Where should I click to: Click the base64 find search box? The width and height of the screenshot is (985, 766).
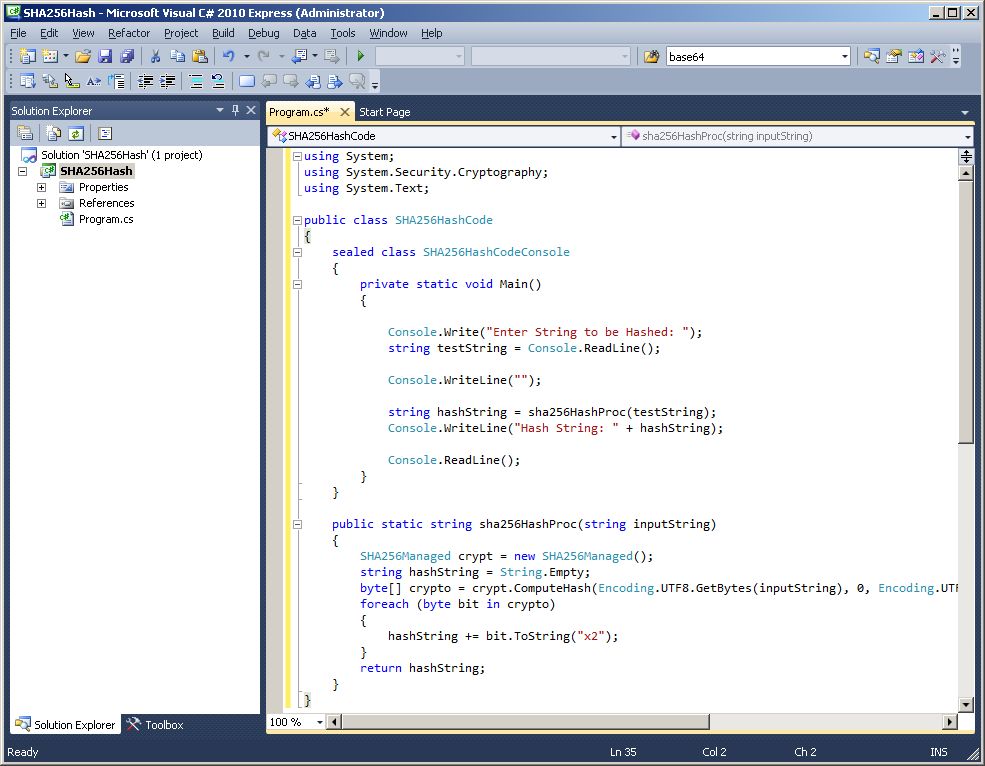pos(752,57)
